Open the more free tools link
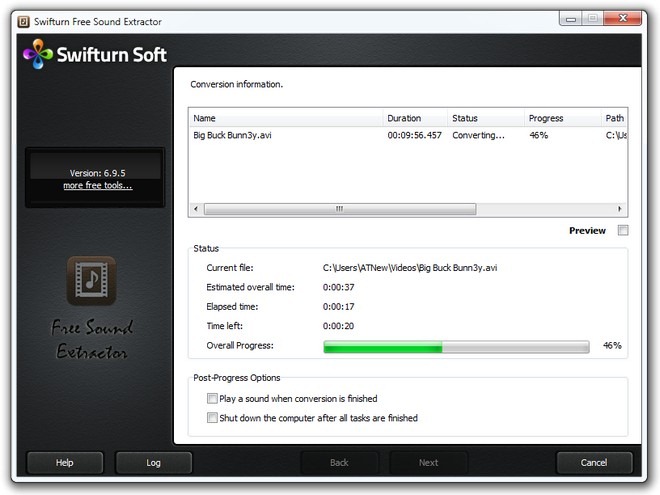 [x=98, y=186]
